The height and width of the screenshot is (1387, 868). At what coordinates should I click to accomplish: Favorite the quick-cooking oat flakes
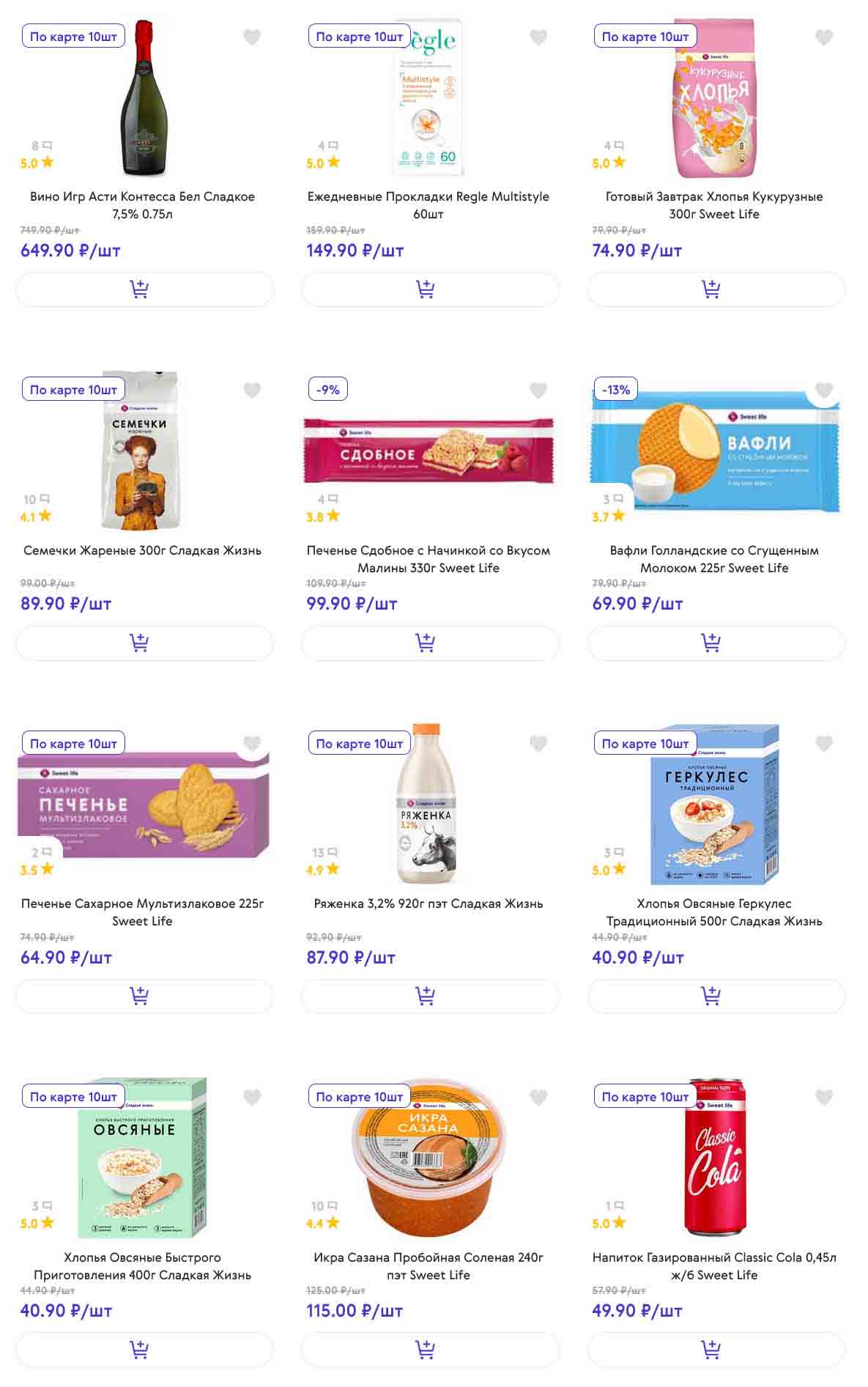252,1097
